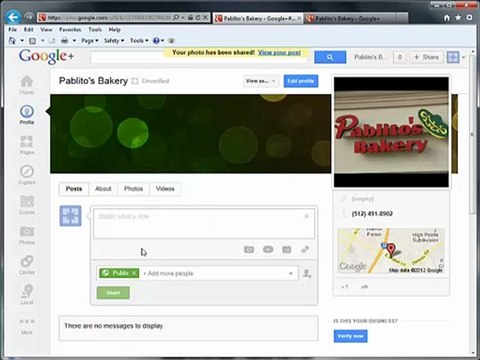Go back using the browser back arrow
This screenshot has height=360, width=480.
coord(13,17)
